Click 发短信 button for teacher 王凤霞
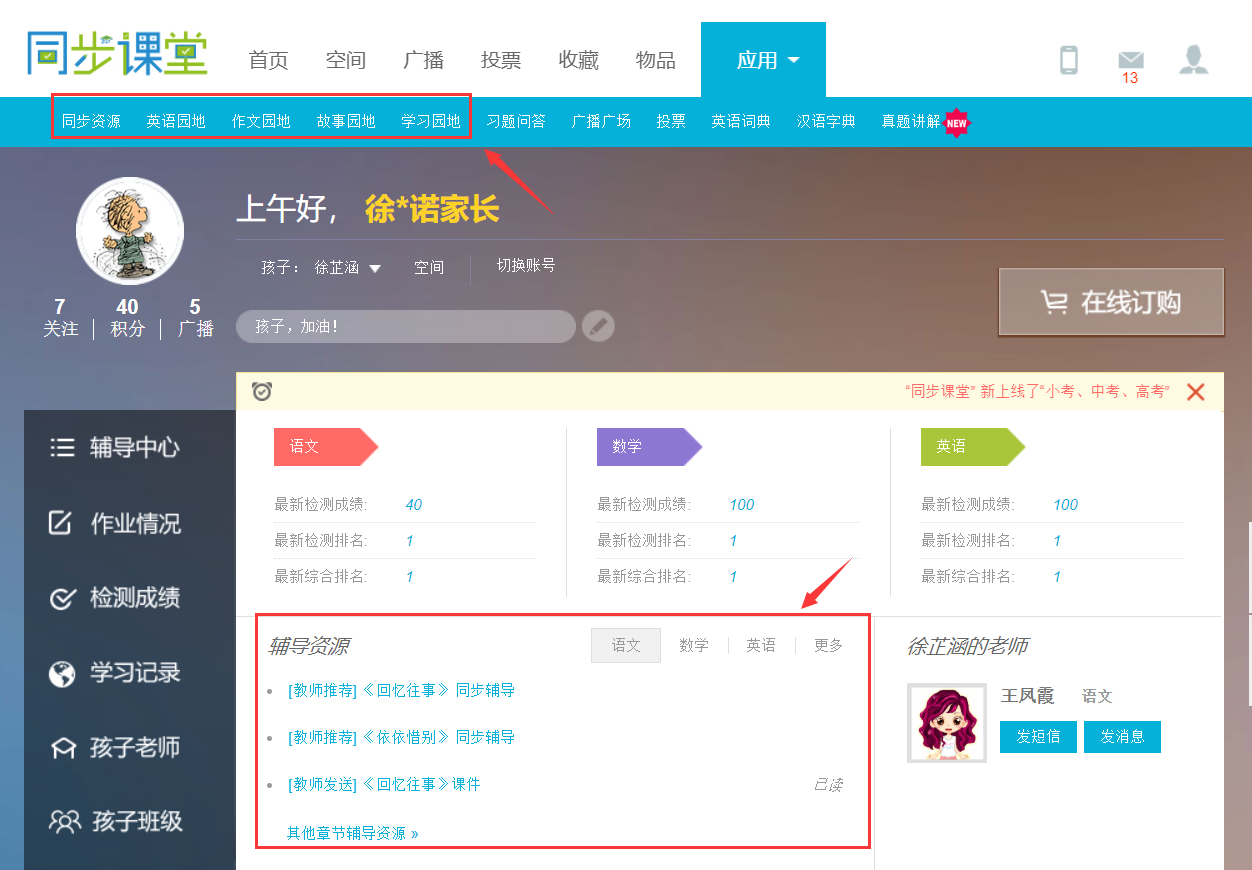Image resolution: width=1252 pixels, height=870 pixels. tap(1038, 736)
